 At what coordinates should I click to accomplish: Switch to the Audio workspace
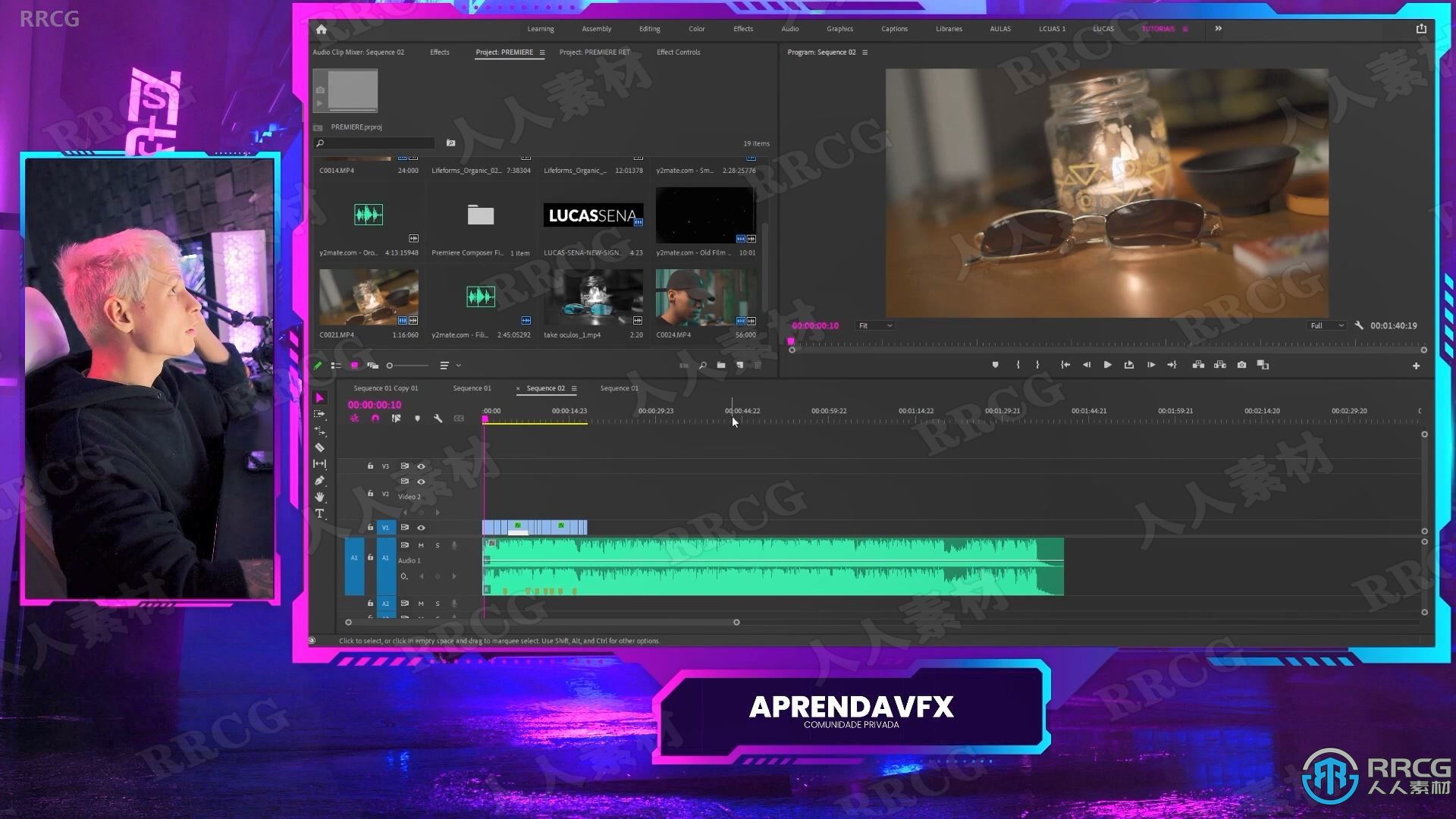(789, 29)
